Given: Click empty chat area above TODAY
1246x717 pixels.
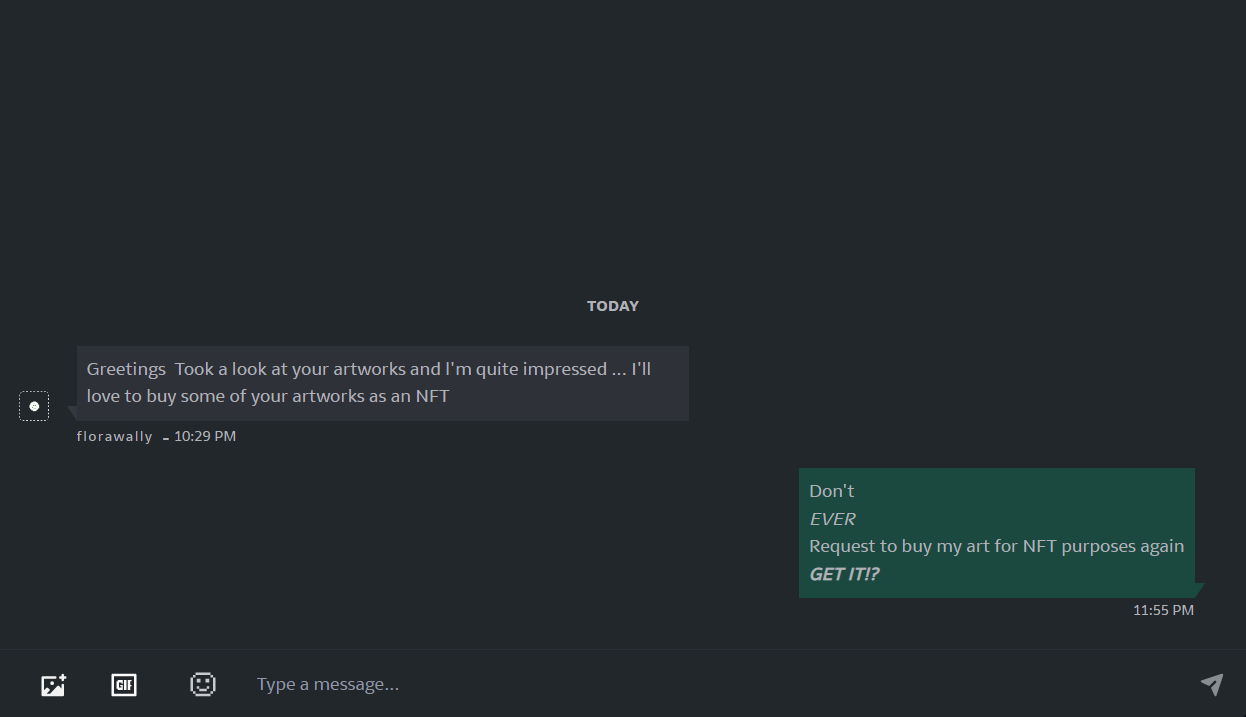Looking at the screenshot, I should tap(623, 140).
